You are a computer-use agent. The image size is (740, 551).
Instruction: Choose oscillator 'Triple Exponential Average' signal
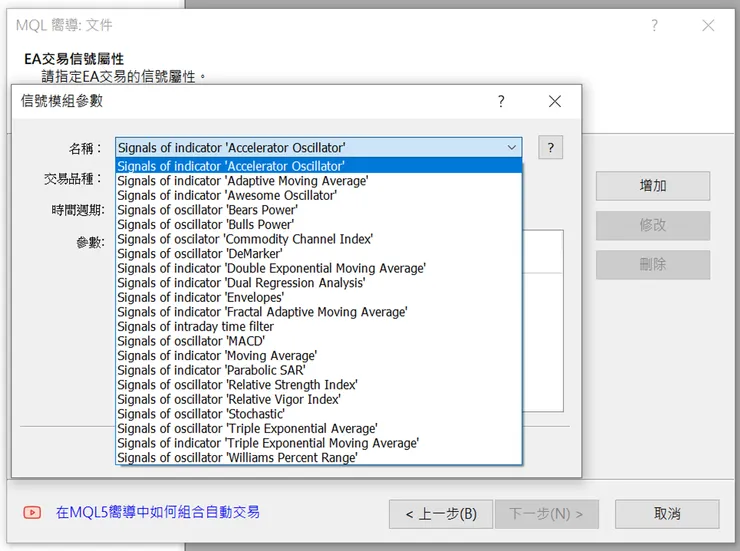pyautogui.click(x=319, y=429)
